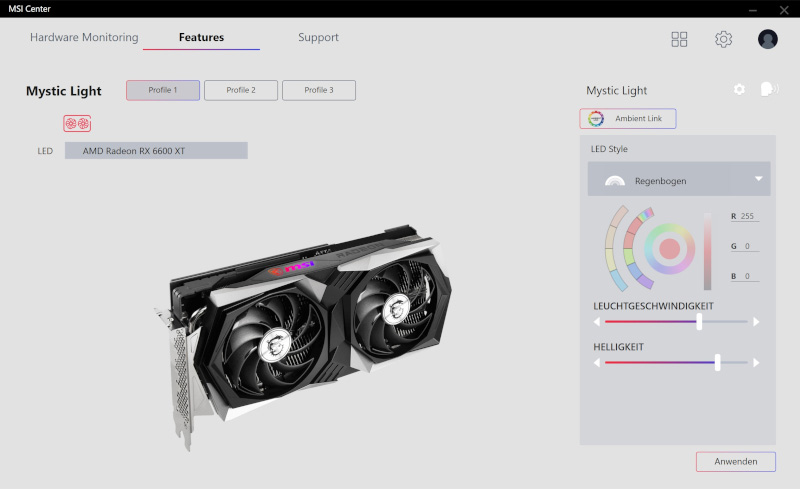Screen dimensions: 800x489
Task: Click the Anwenden button
Action: coord(736,461)
